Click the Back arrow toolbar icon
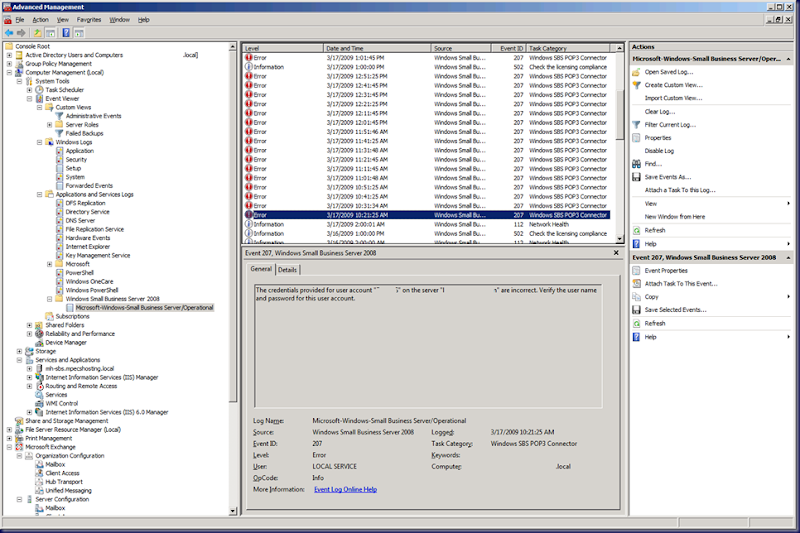 tap(9, 32)
